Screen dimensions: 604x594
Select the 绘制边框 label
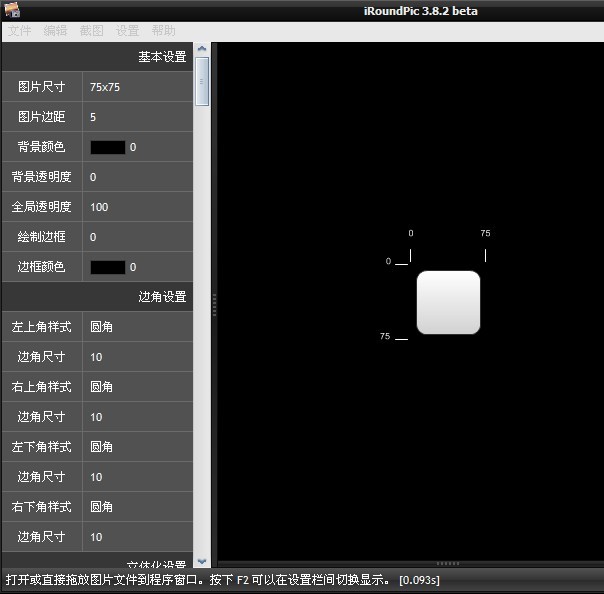[x=42, y=237]
